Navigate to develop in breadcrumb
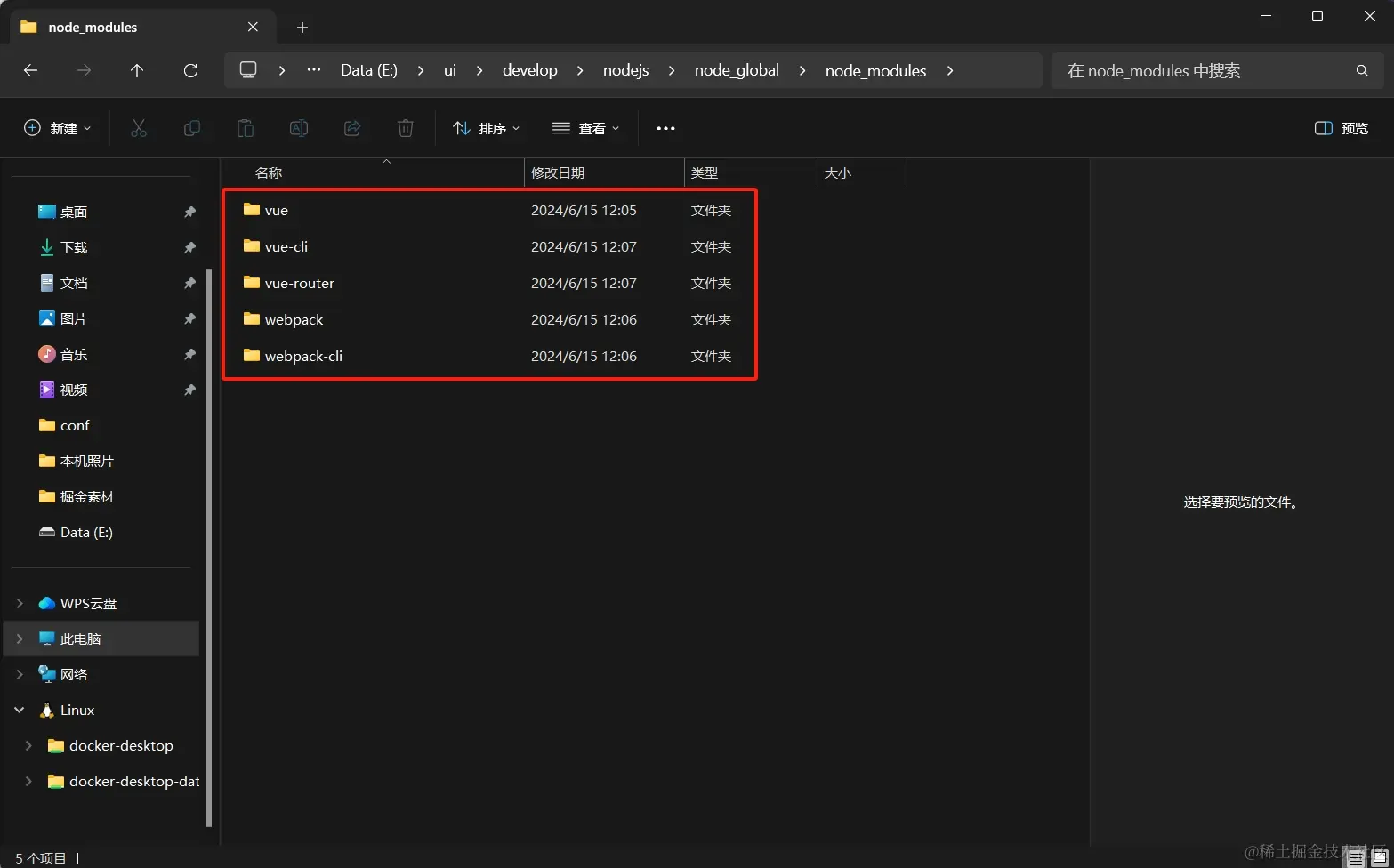1394x868 pixels. (530, 70)
